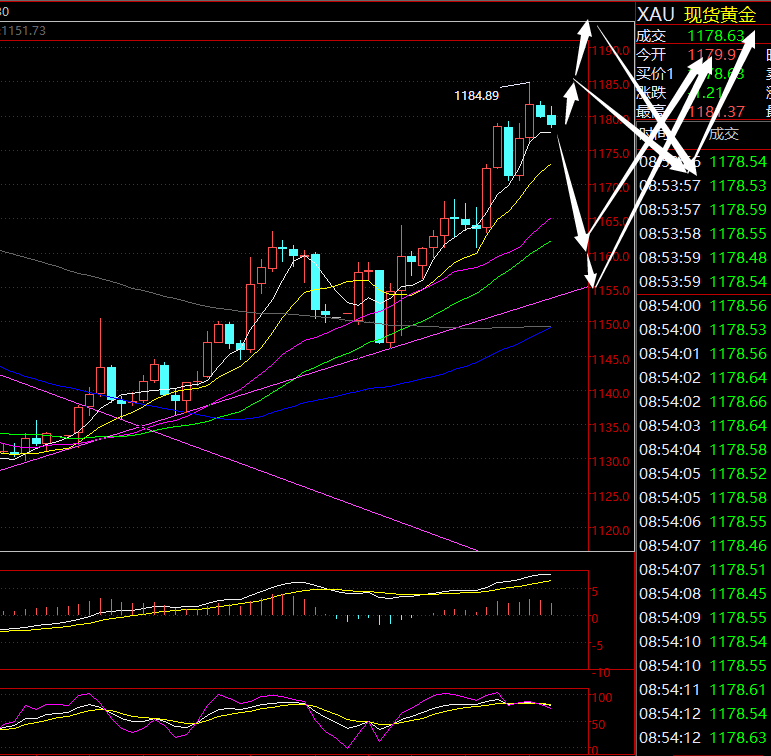Click the 成交 column header in tick list
771x756 pixels.
pyautogui.click(x=724, y=135)
